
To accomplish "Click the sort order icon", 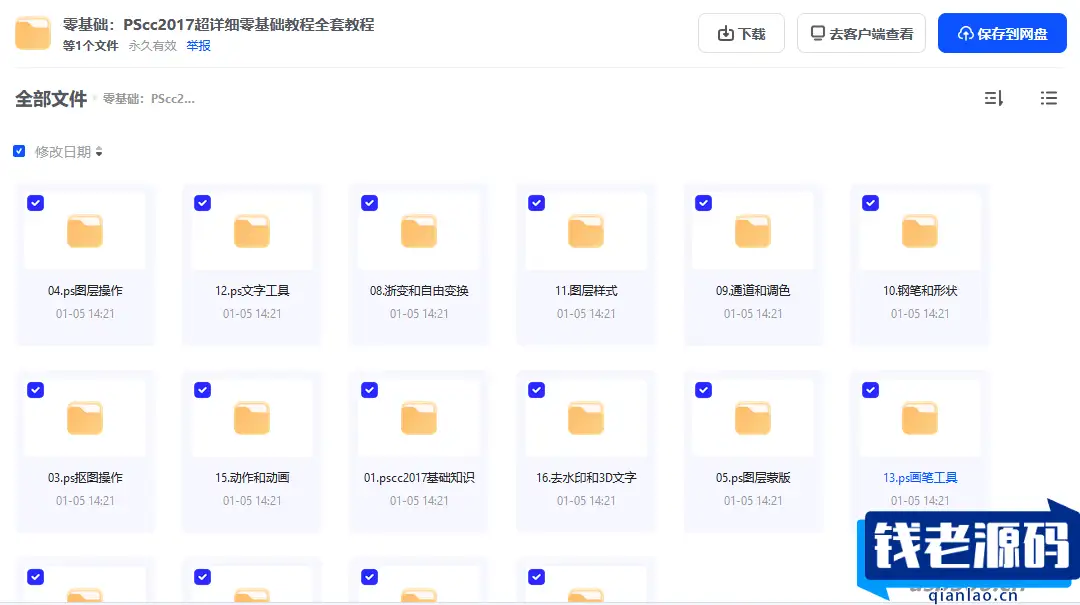I will (x=993, y=99).
